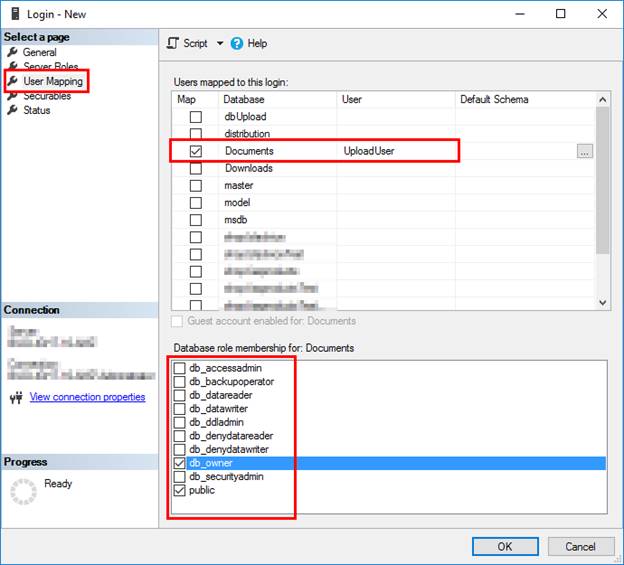Click the wrench icon beside Securables
624x565 pixels.
click(x=13, y=96)
